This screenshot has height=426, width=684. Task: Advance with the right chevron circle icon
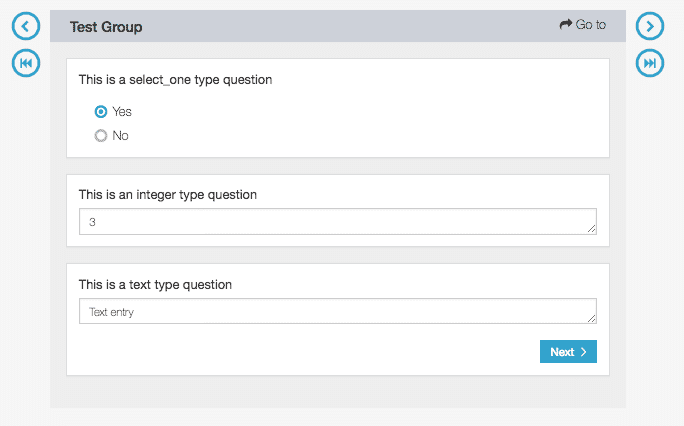(650, 26)
